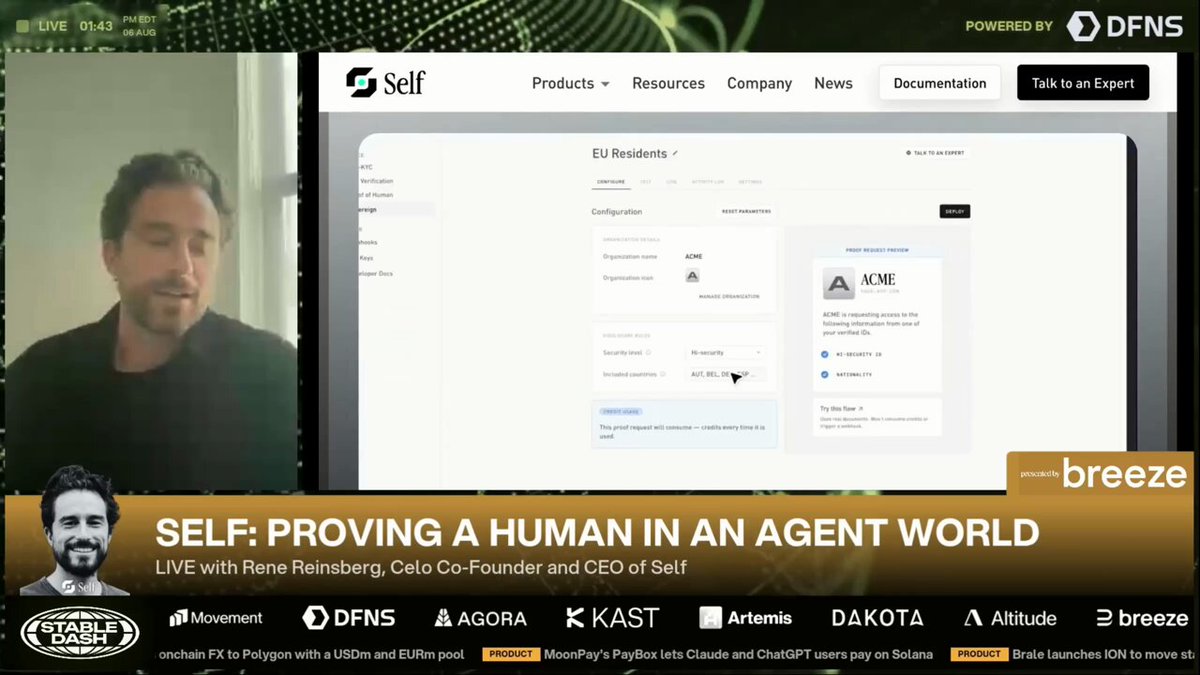Open the Resources menu item
The image size is (1200, 675).
[x=668, y=83]
